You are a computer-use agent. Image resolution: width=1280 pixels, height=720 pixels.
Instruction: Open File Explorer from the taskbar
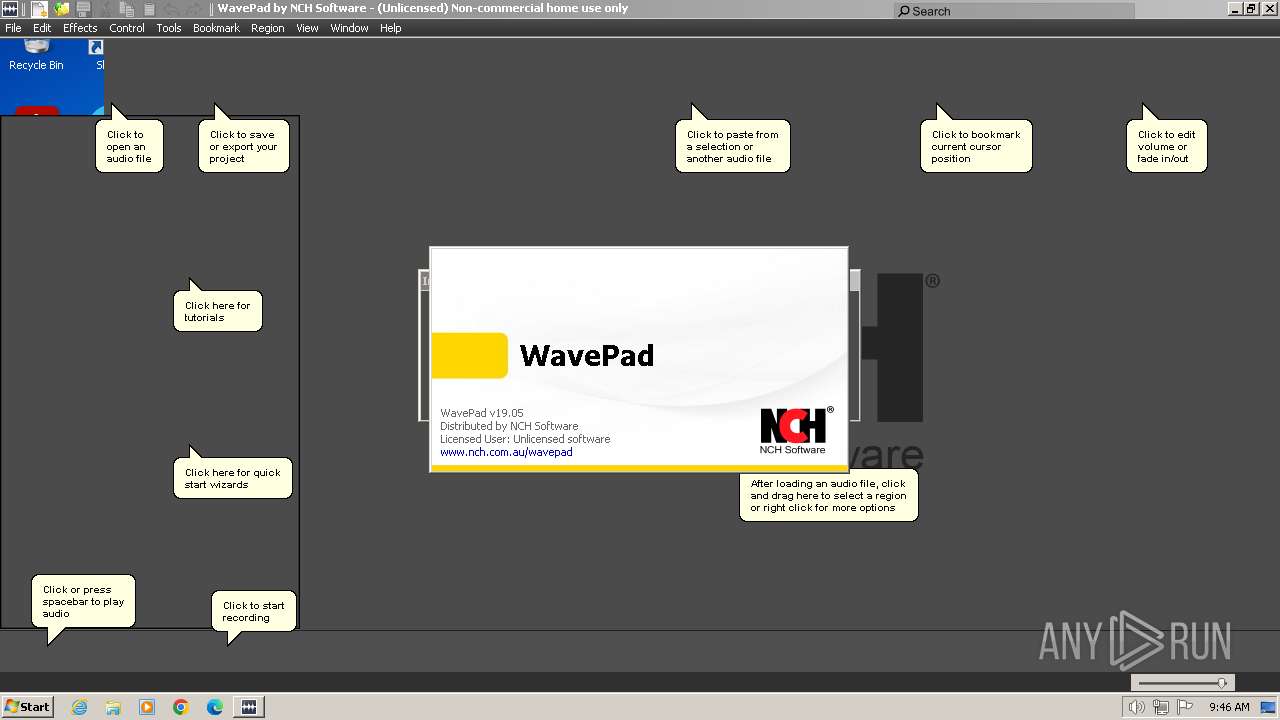click(x=113, y=707)
